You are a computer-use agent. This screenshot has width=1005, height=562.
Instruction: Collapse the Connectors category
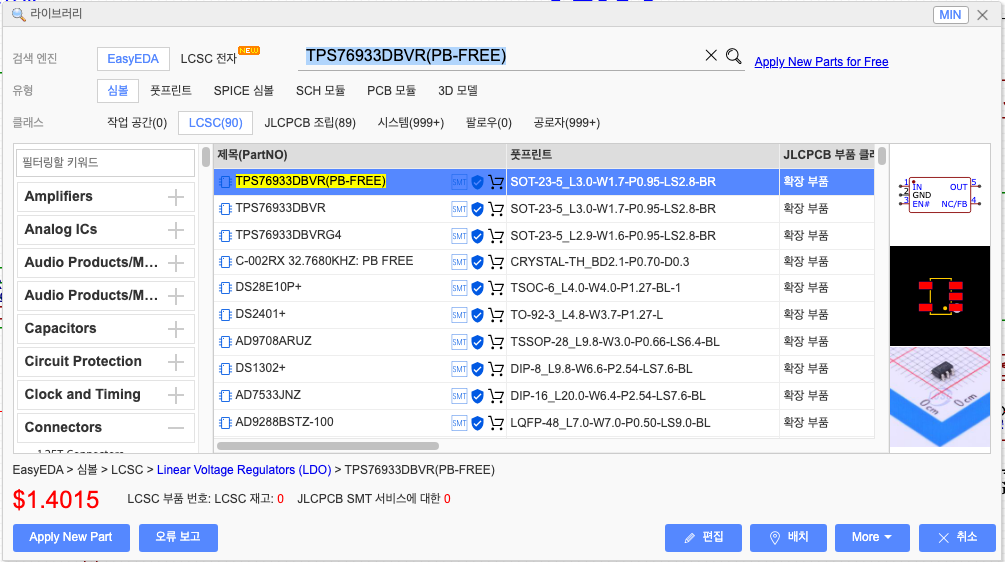pos(176,428)
